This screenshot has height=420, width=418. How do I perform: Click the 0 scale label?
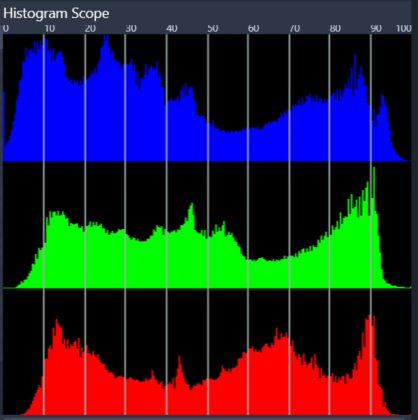pos(6,29)
